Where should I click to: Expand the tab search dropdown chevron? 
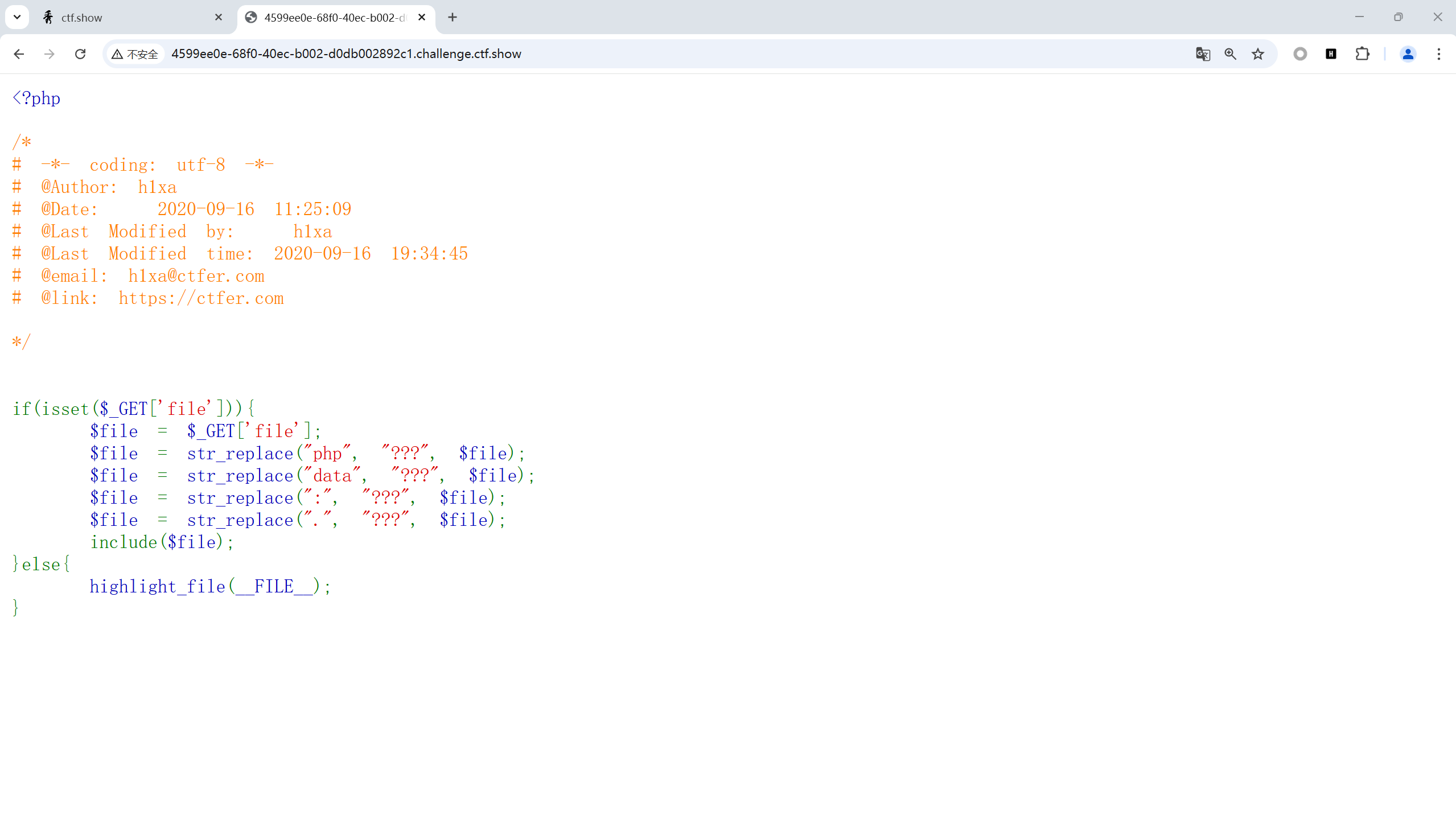click(17, 17)
